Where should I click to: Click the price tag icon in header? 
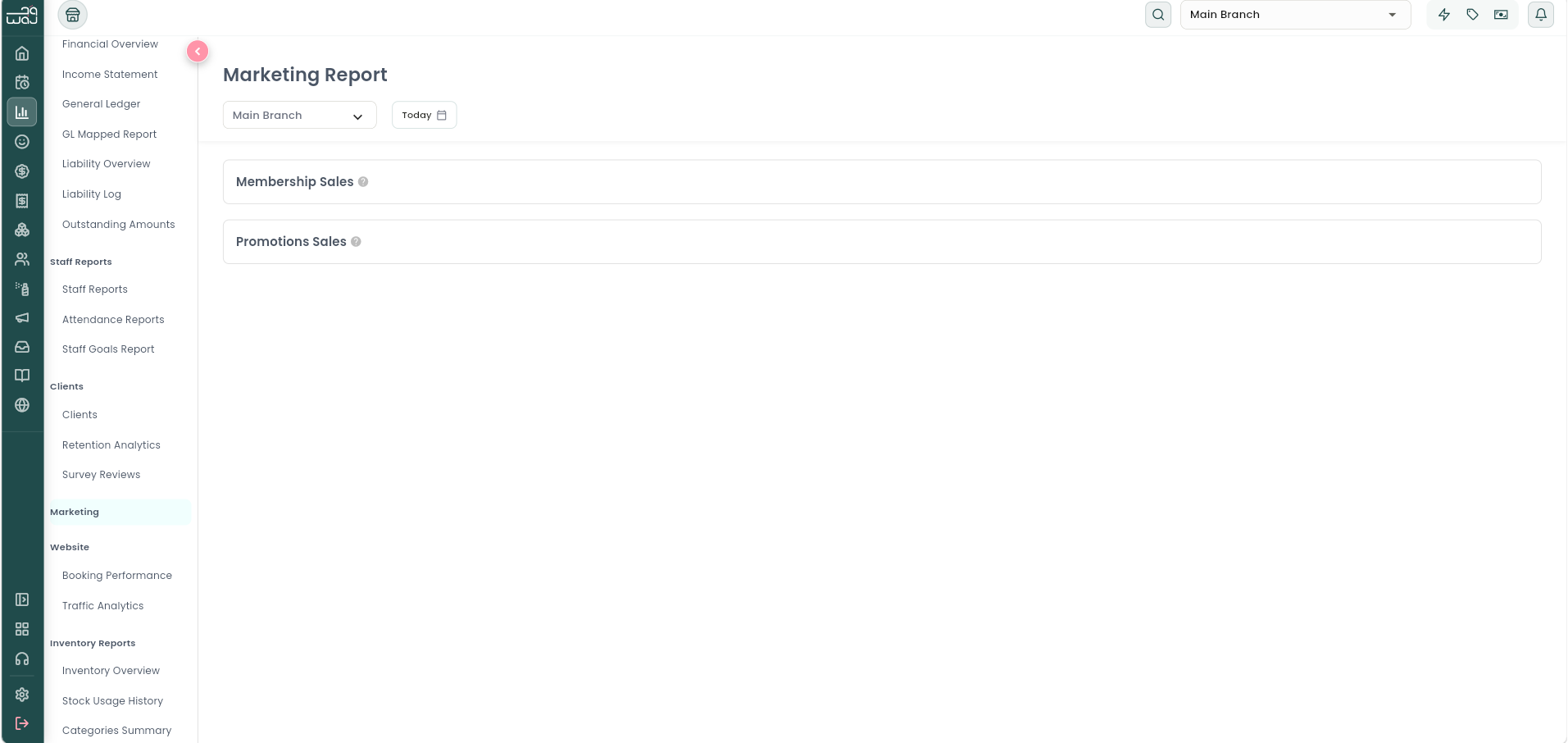tap(1473, 15)
